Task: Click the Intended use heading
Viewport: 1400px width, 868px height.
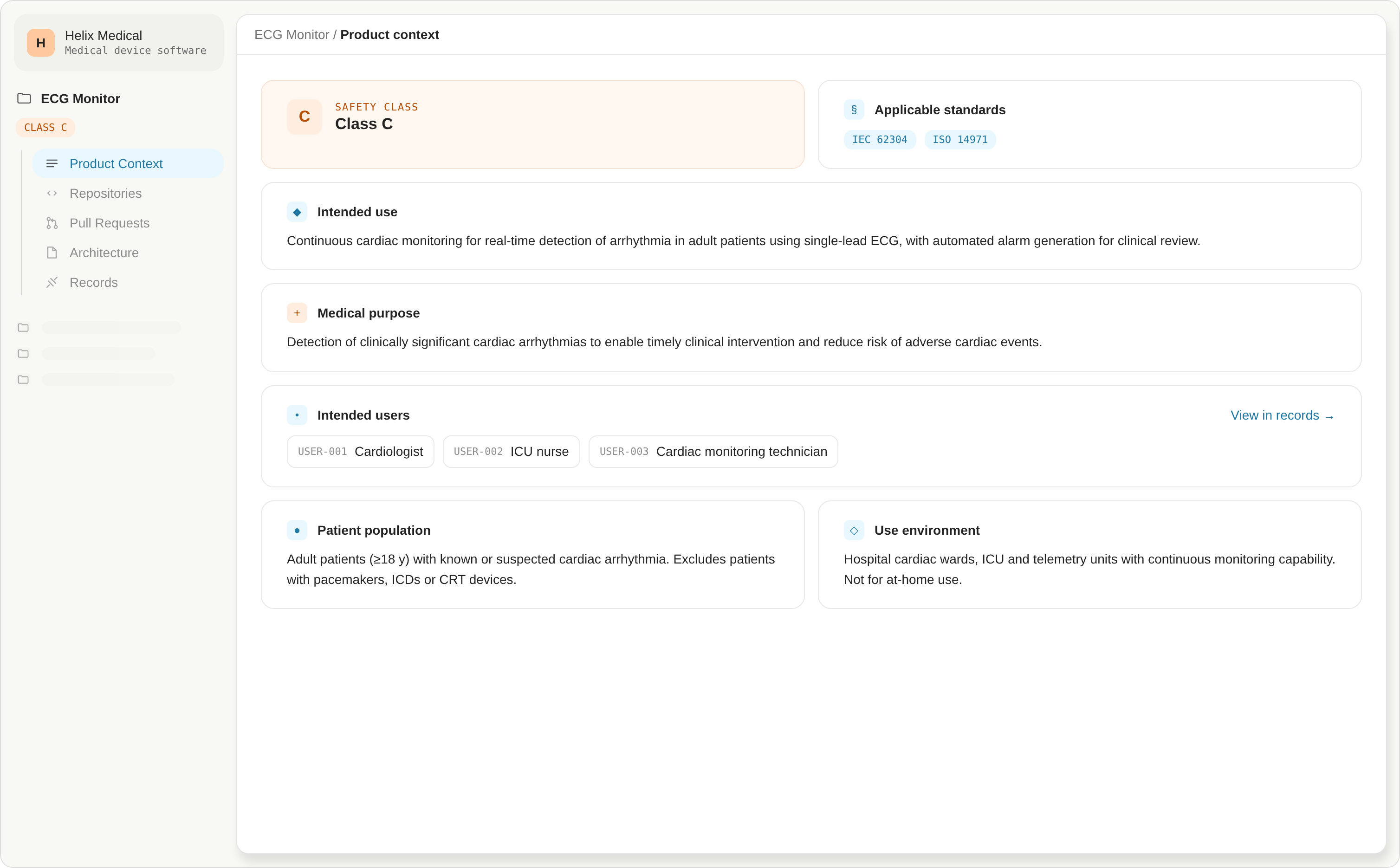Action: click(x=357, y=212)
